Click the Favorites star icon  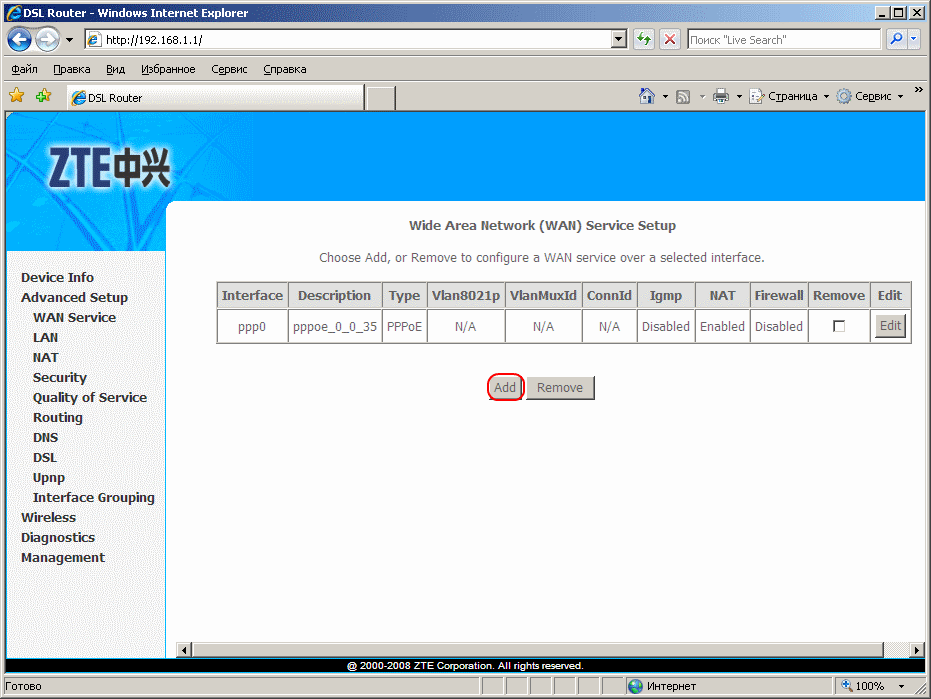[17, 96]
